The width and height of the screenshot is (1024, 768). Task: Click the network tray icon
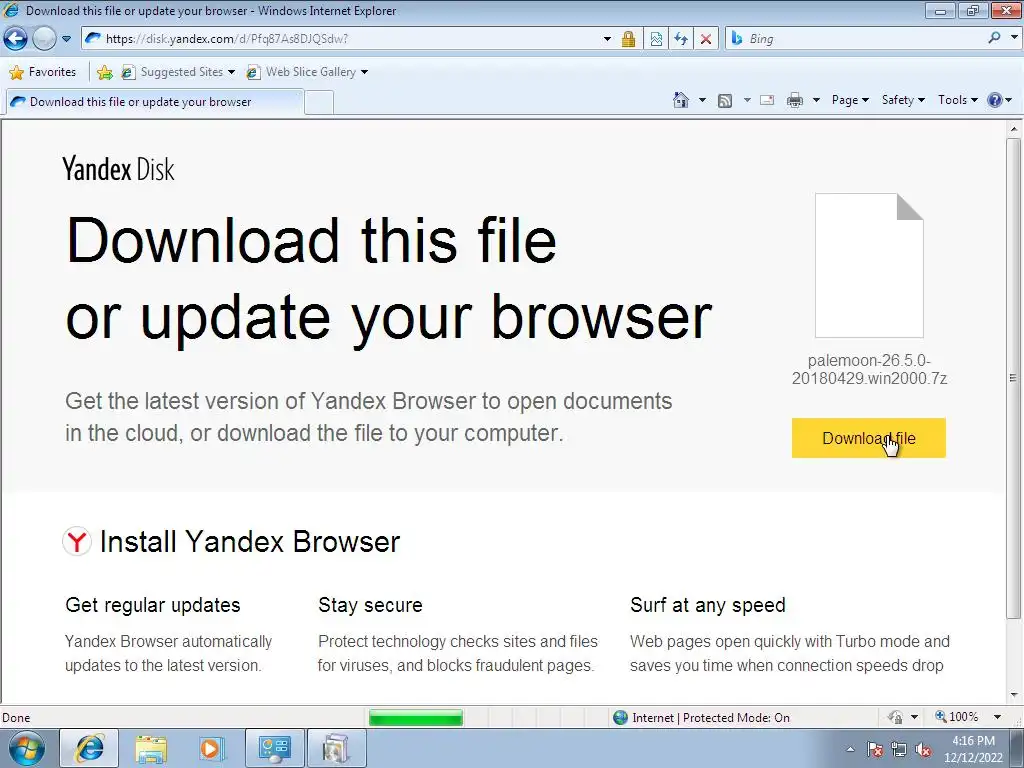tap(899, 749)
